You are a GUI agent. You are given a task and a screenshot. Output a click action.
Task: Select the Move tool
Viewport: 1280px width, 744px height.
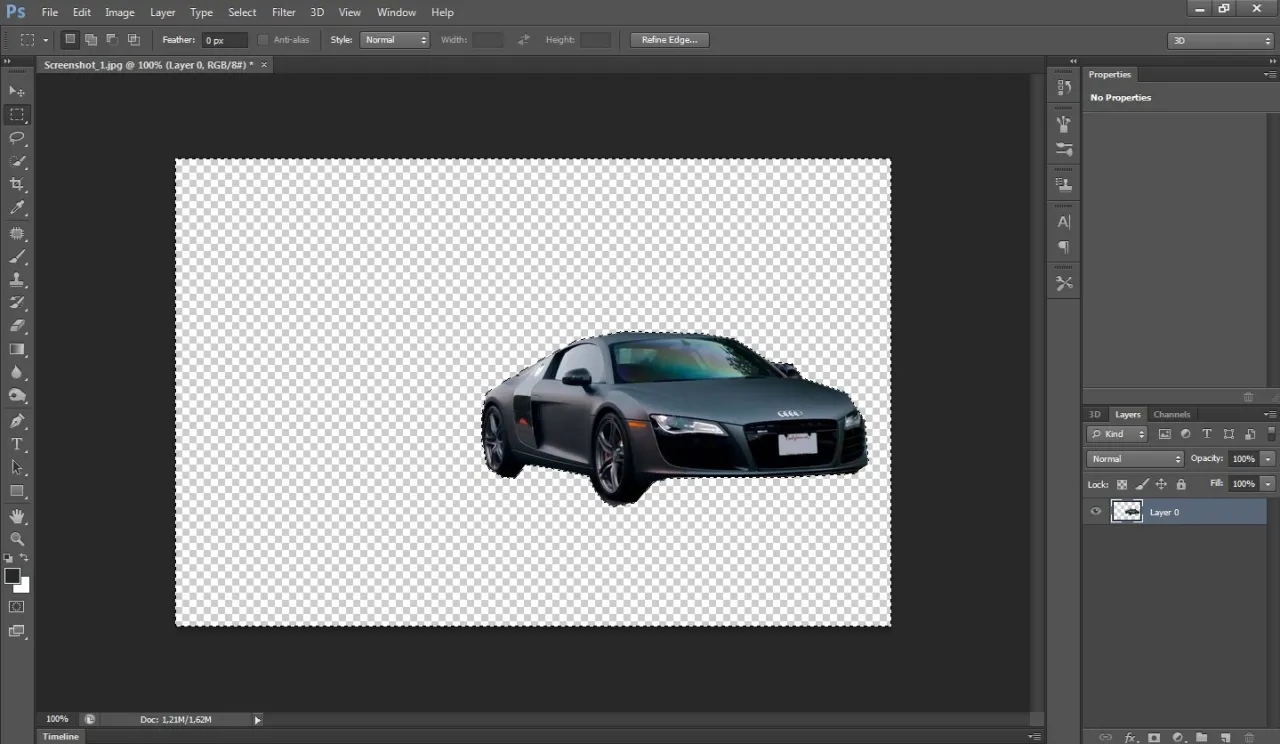[x=17, y=91]
